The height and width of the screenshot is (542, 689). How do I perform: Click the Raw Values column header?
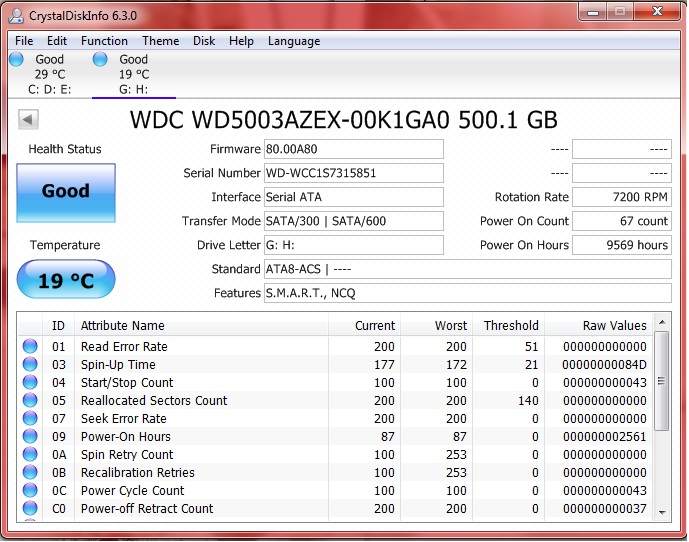tap(614, 326)
